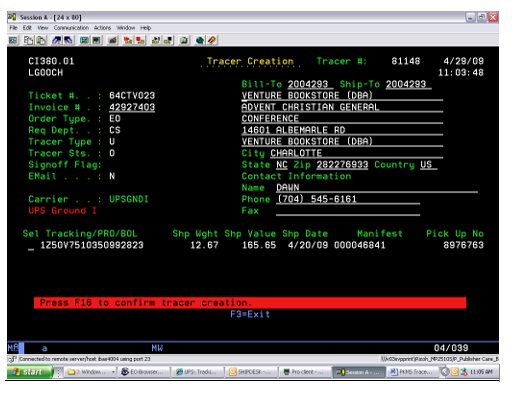Open the Communication menu
Image resolution: width=512 pixels, height=397 pixels.
(x=71, y=28)
